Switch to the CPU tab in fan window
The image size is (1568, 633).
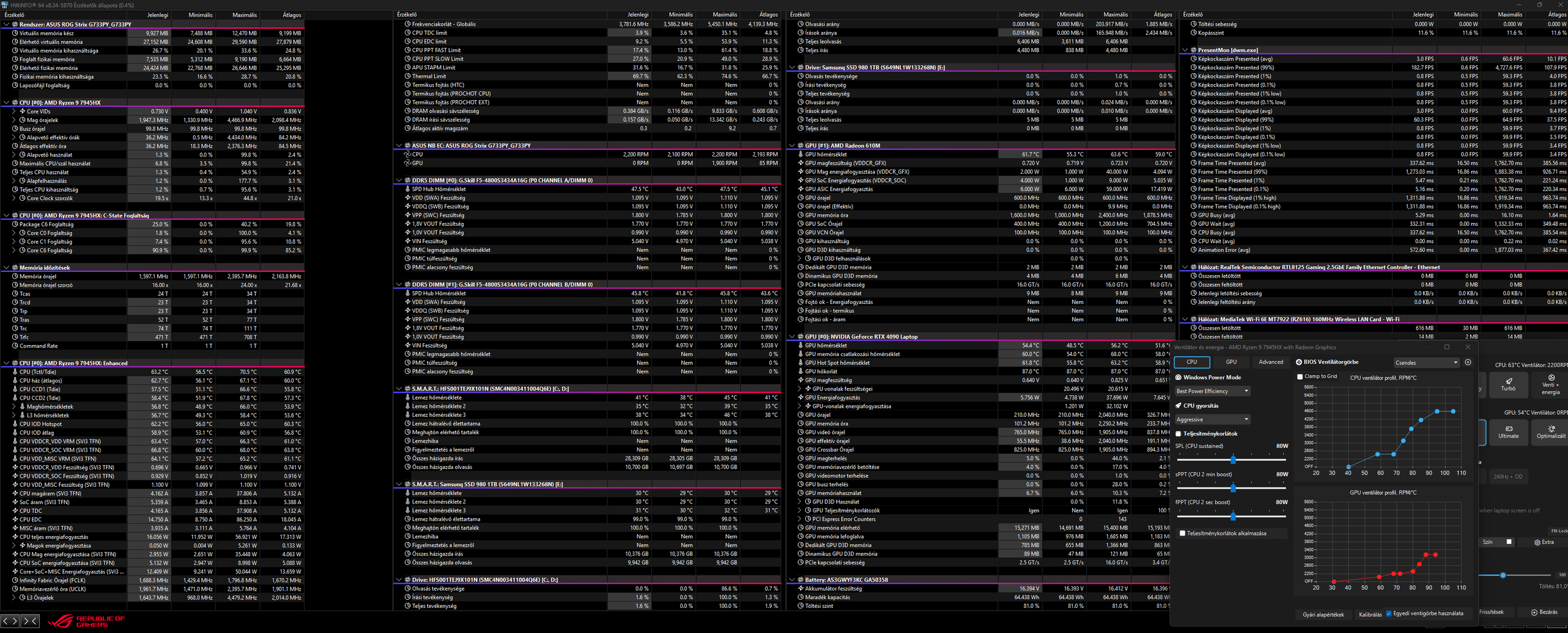(1191, 362)
